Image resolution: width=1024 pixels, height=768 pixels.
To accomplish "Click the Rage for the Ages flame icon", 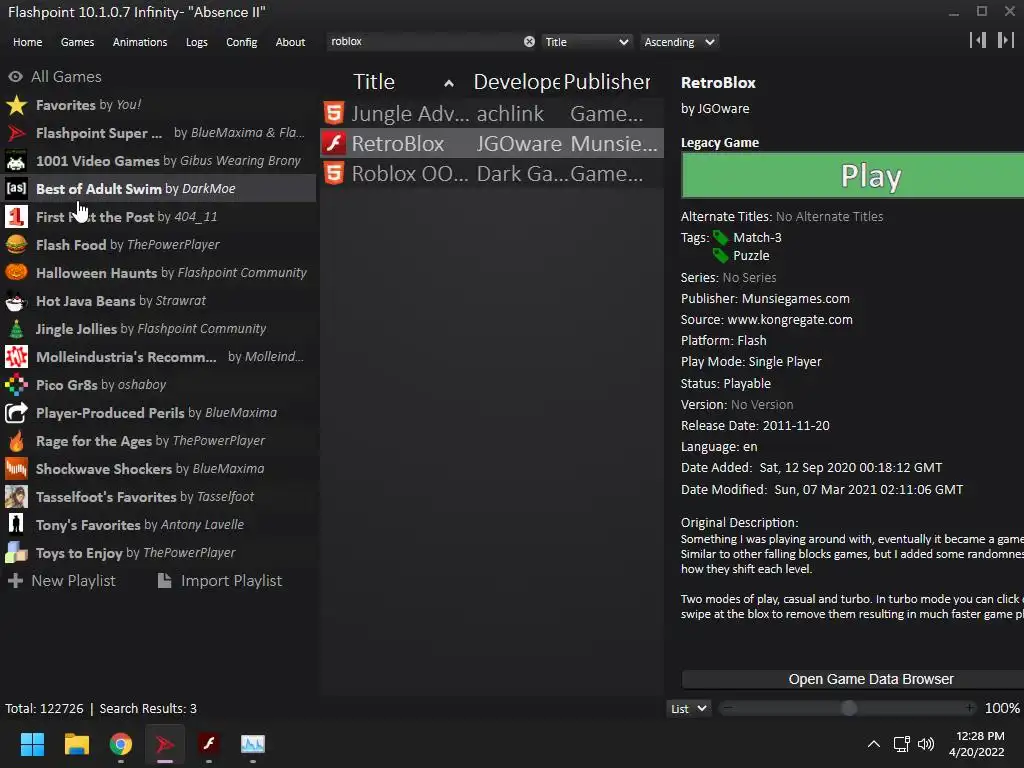I will (x=16, y=441).
